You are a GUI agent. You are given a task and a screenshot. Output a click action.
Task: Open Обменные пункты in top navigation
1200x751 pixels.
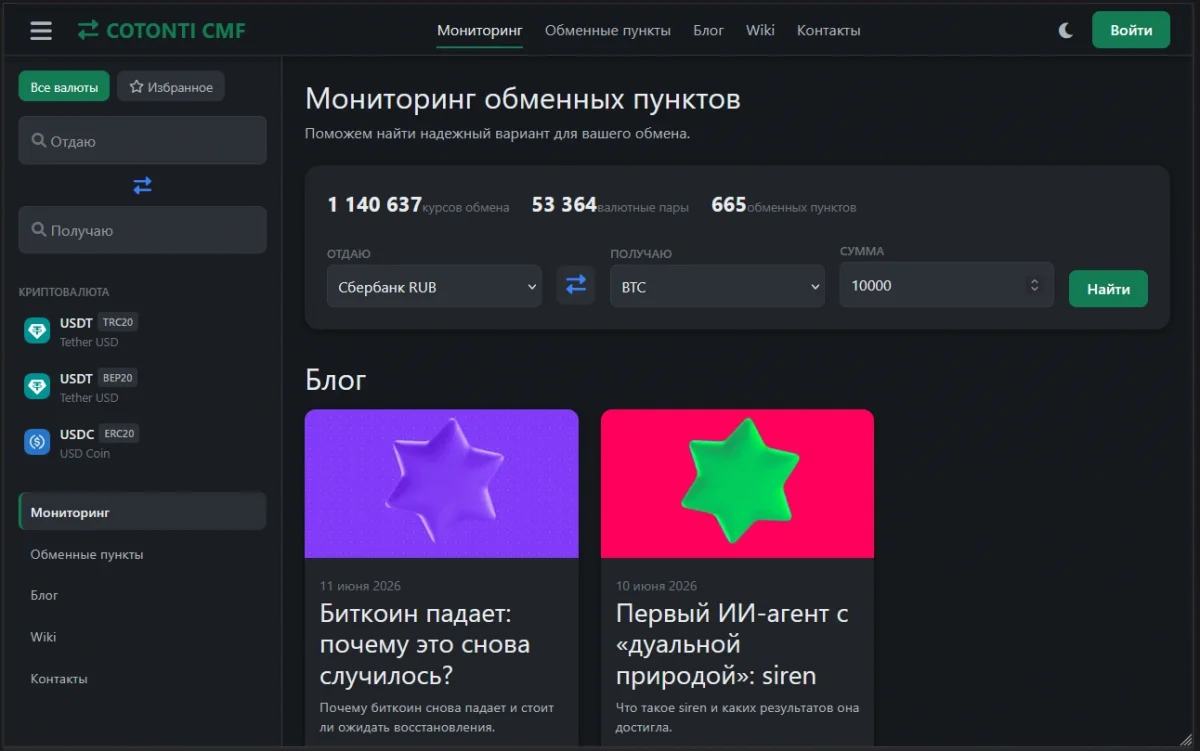(x=608, y=30)
